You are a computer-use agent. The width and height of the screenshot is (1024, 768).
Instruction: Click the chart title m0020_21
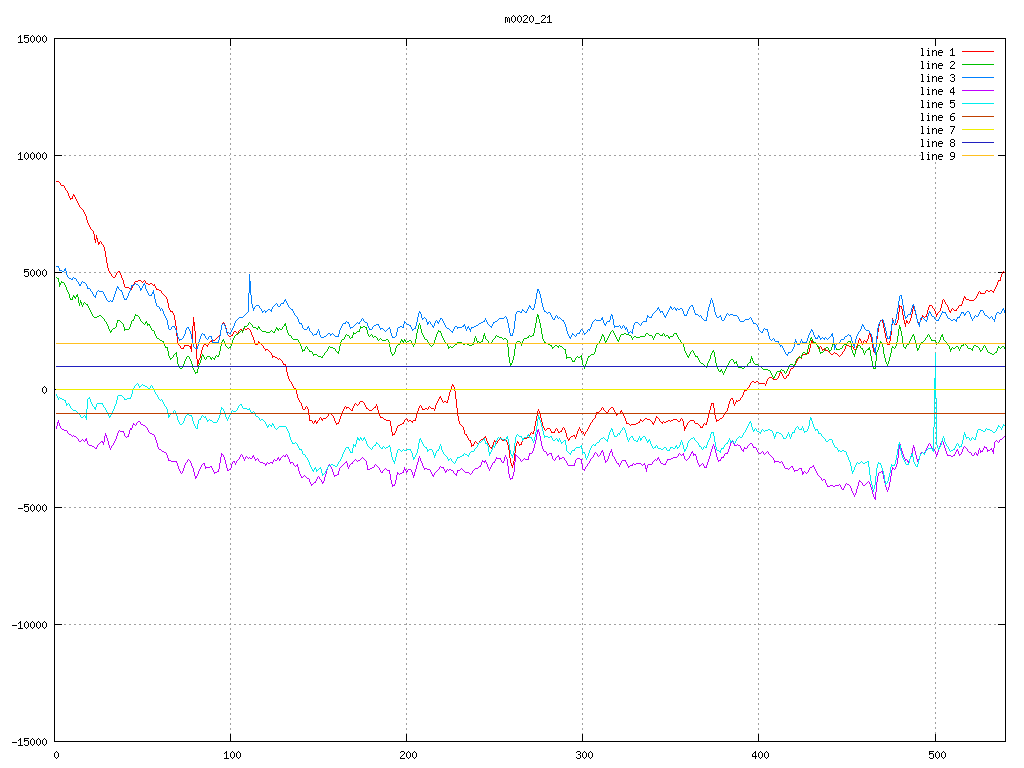(x=528, y=19)
